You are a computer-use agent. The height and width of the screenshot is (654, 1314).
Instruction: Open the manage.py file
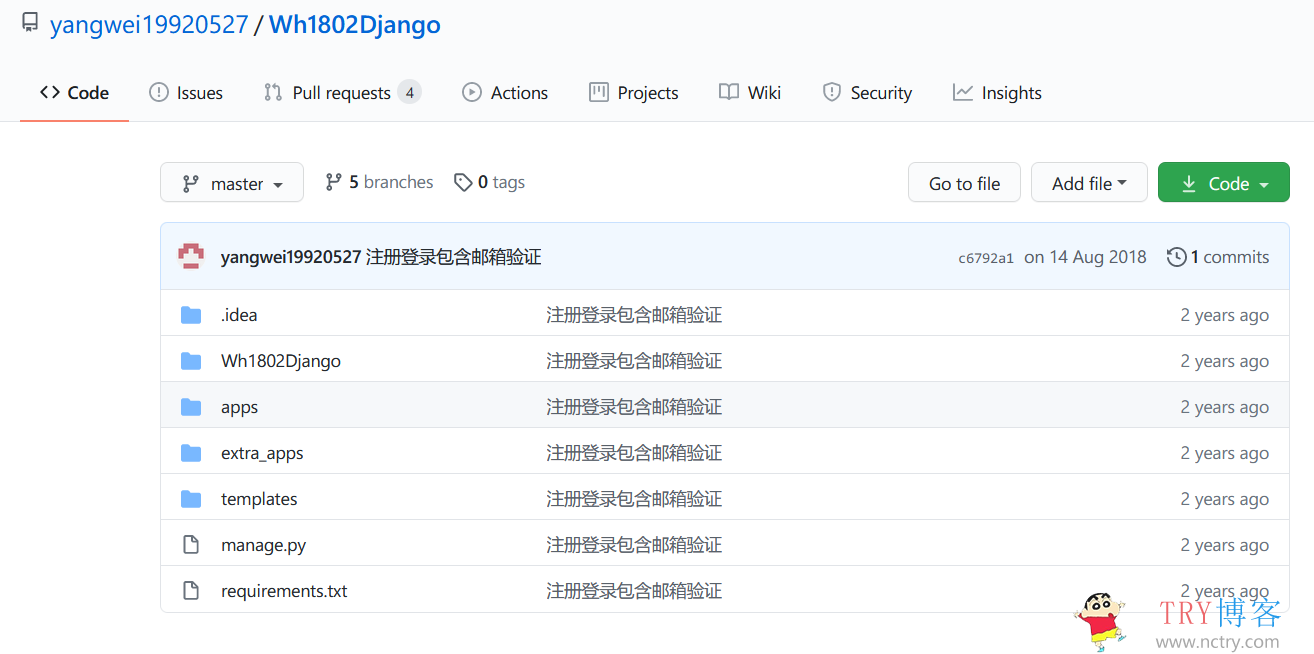pos(263,545)
